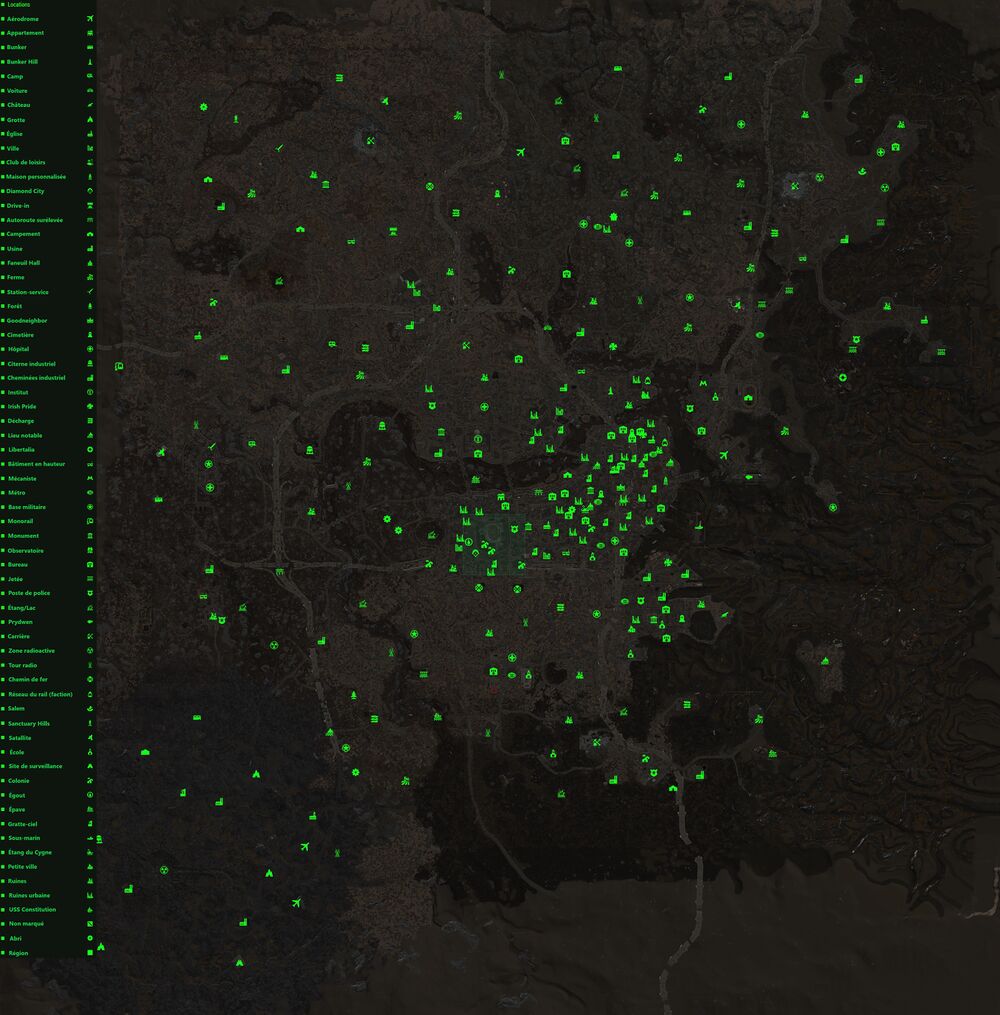Click the 'Locations' legend header
Viewport: 1000px width, 1015px height.
(x=18, y=5)
